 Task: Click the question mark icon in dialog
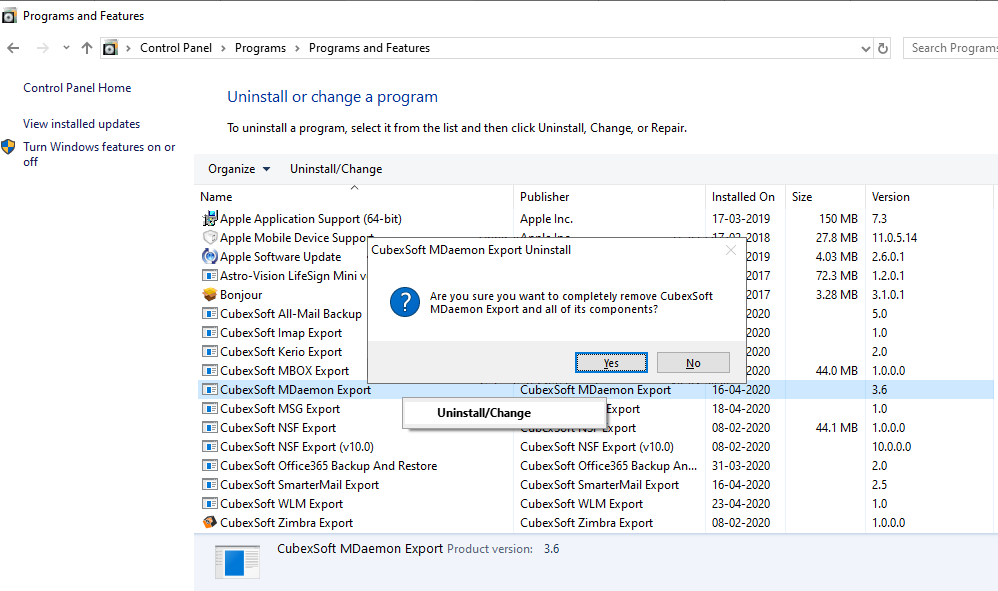pyautogui.click(x=405, y=302)
